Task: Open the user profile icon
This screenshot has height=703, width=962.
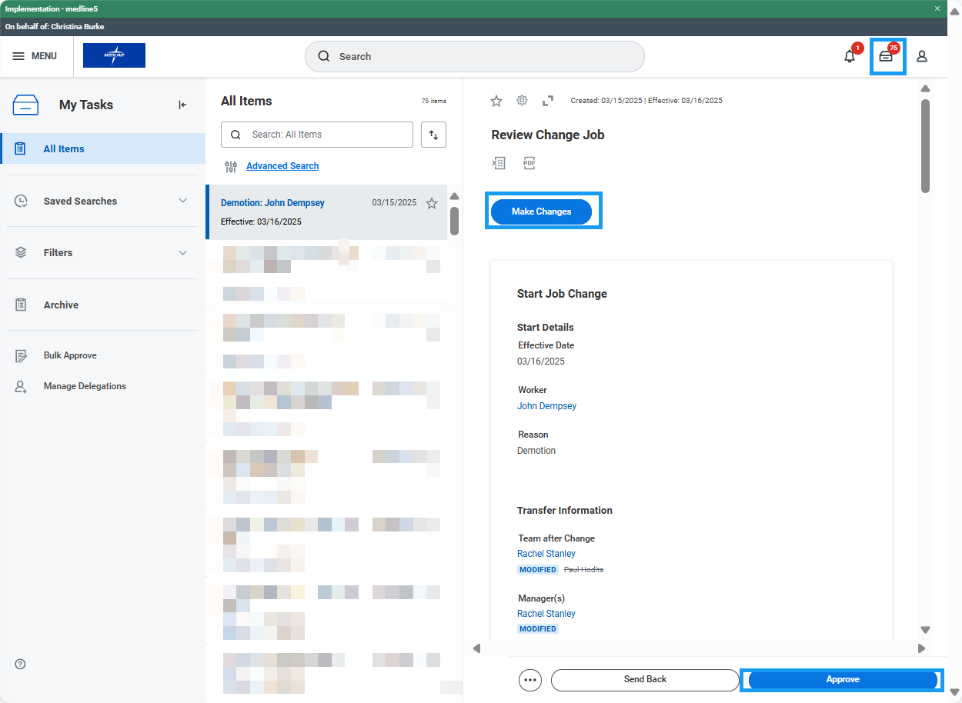Action: click(x=921, y=57)
